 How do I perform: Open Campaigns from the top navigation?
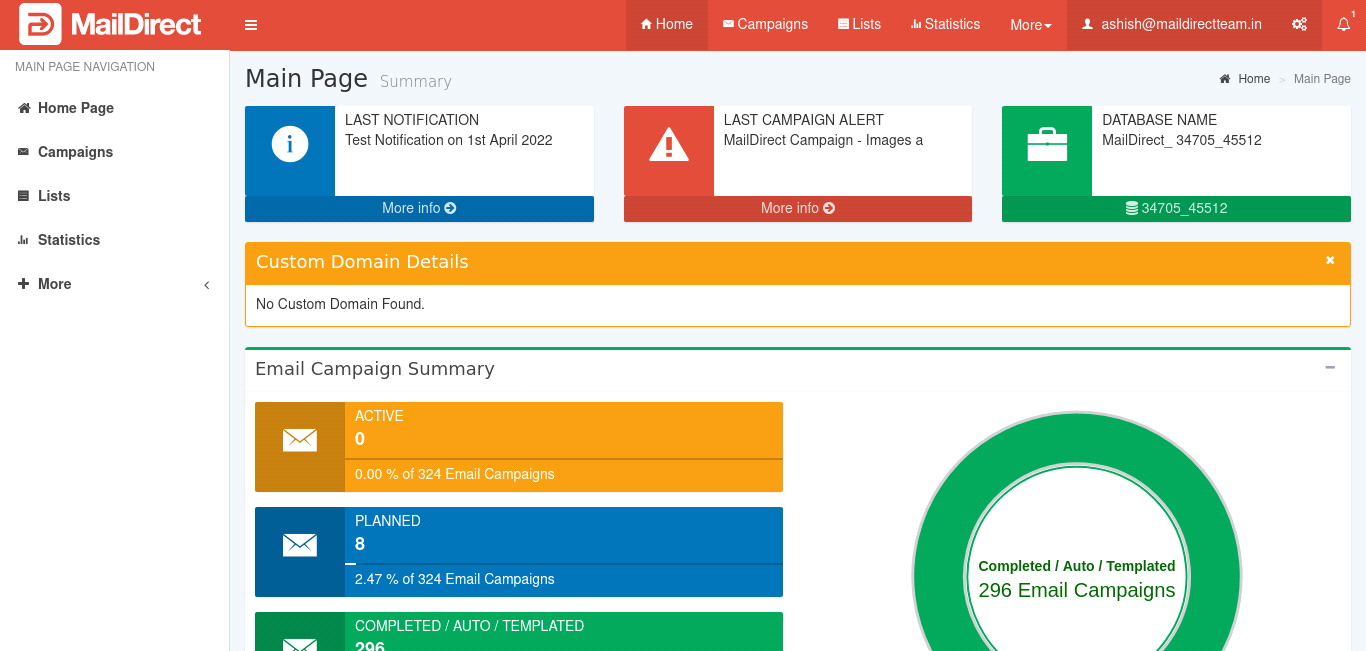765,25
